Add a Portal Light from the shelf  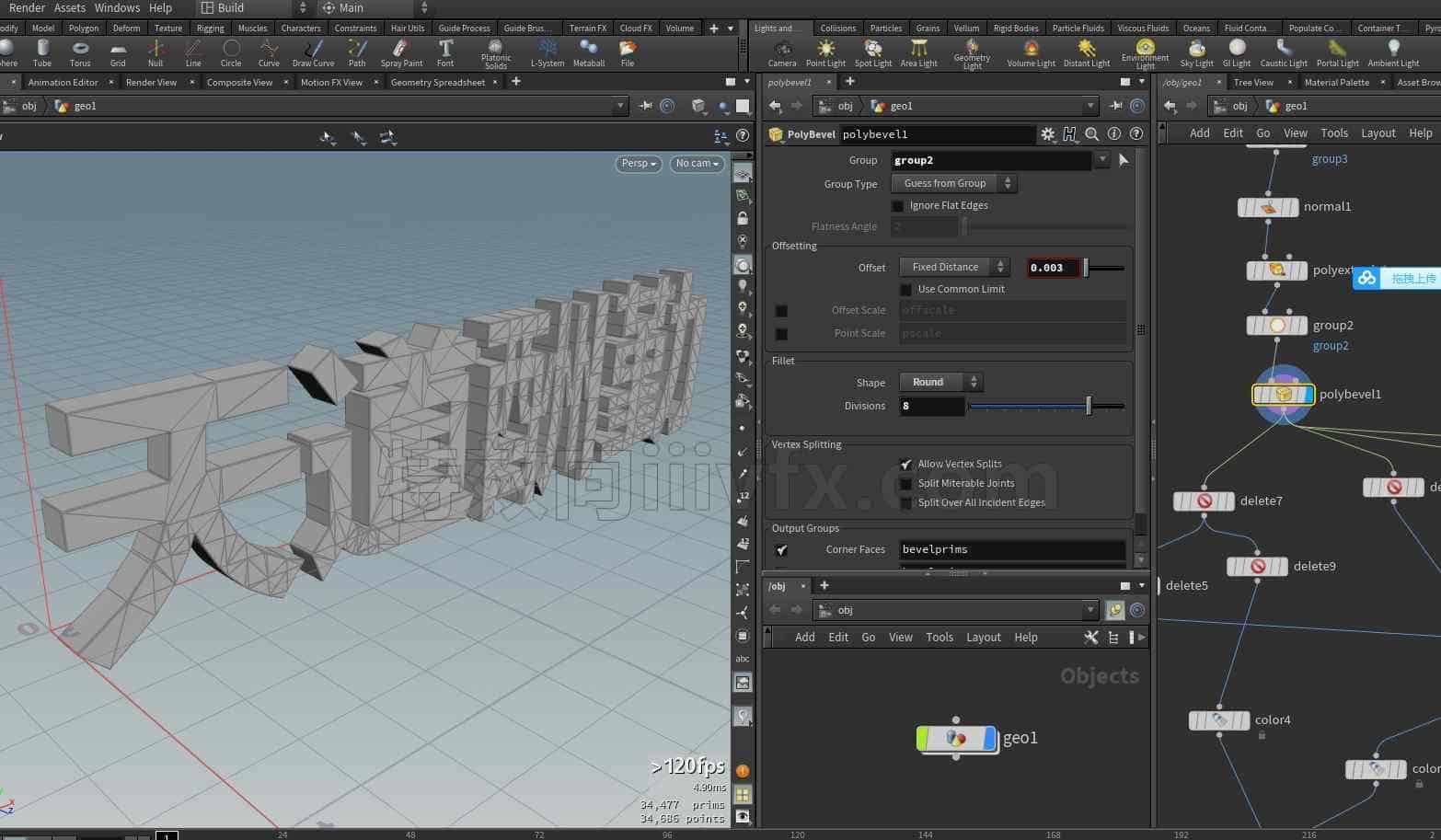1337,53
